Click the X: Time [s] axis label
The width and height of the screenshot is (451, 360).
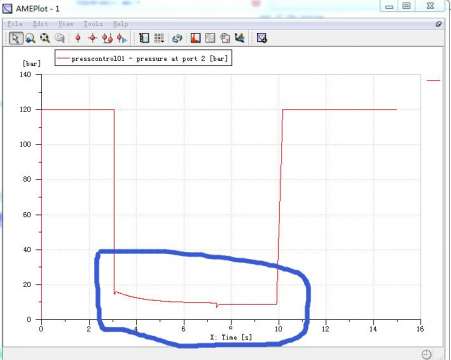[x=231, y=337]
